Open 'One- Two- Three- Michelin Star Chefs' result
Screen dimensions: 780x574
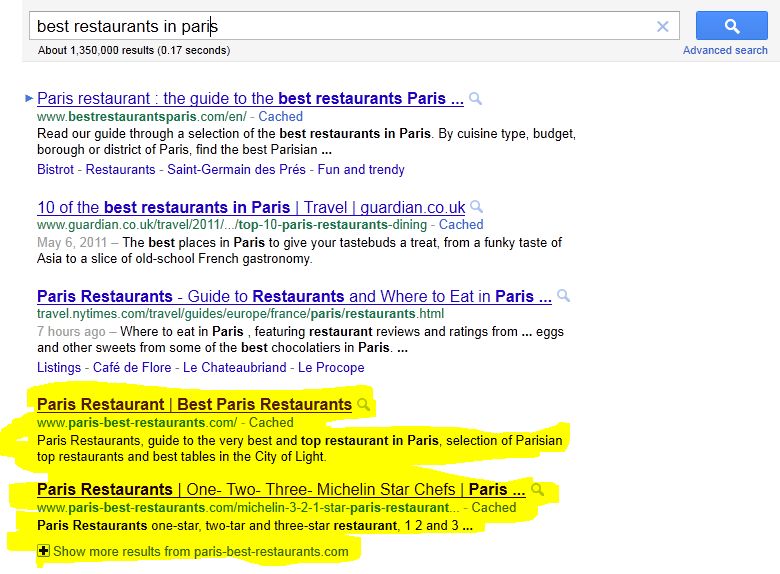tap(281, 489)
